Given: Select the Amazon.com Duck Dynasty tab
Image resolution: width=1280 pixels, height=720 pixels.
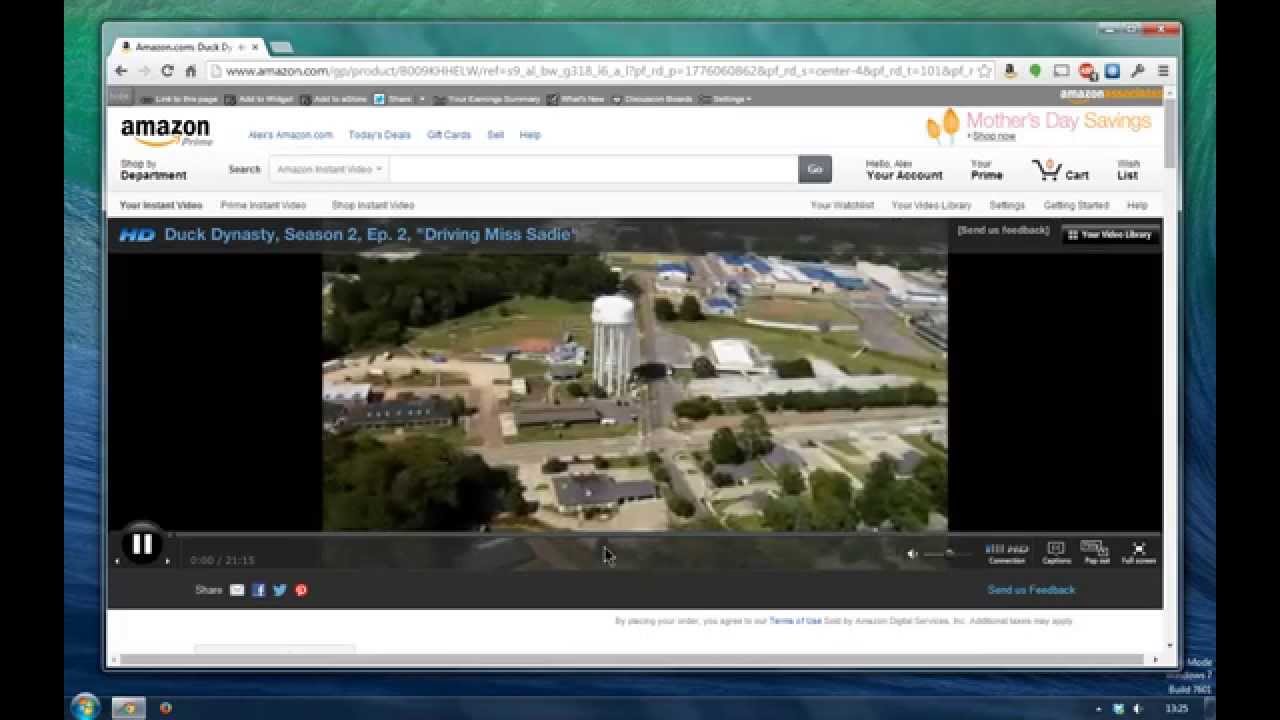Looking at the screenshot, I should point(186,47).
